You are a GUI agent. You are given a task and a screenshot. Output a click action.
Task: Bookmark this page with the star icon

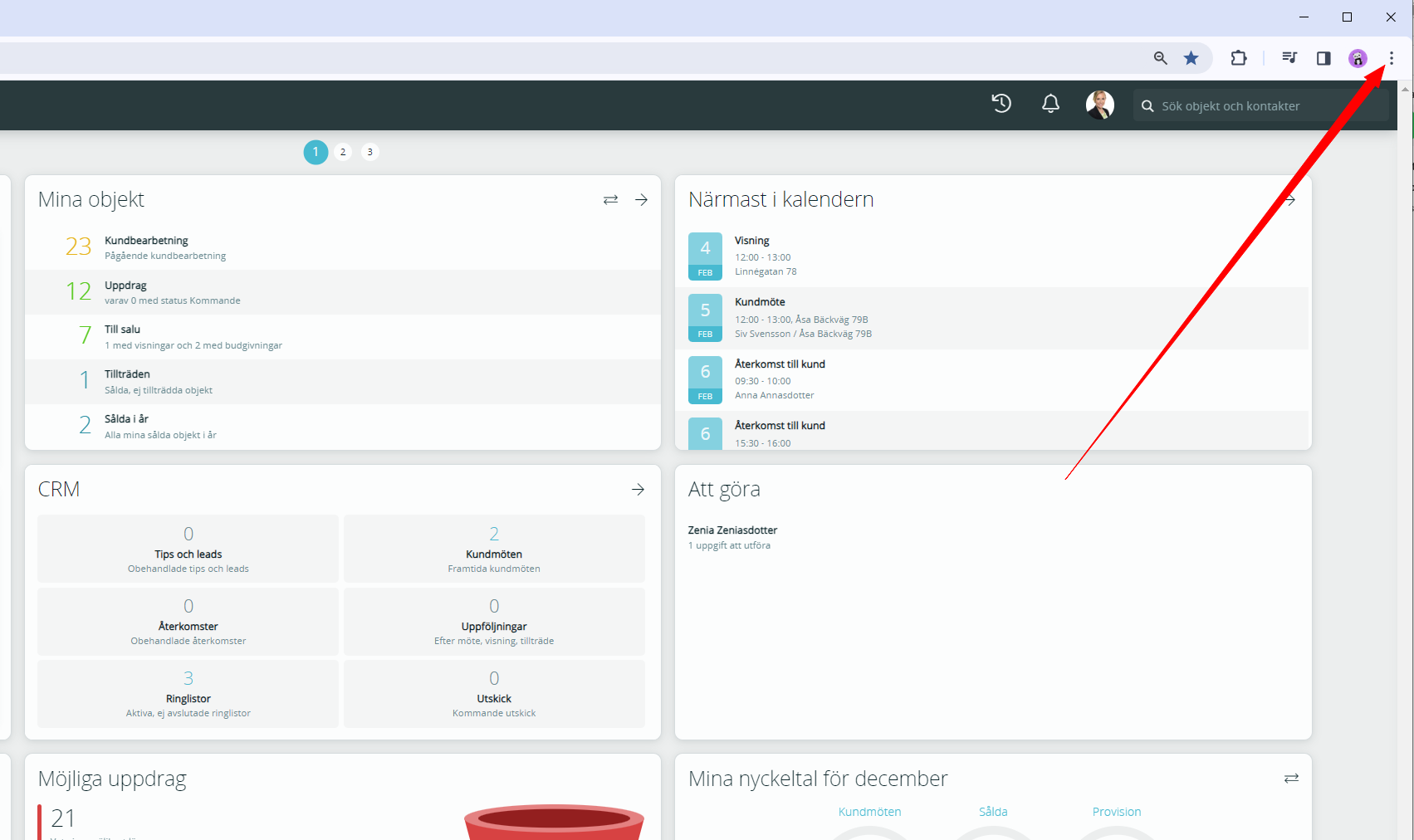point(1191,58)
